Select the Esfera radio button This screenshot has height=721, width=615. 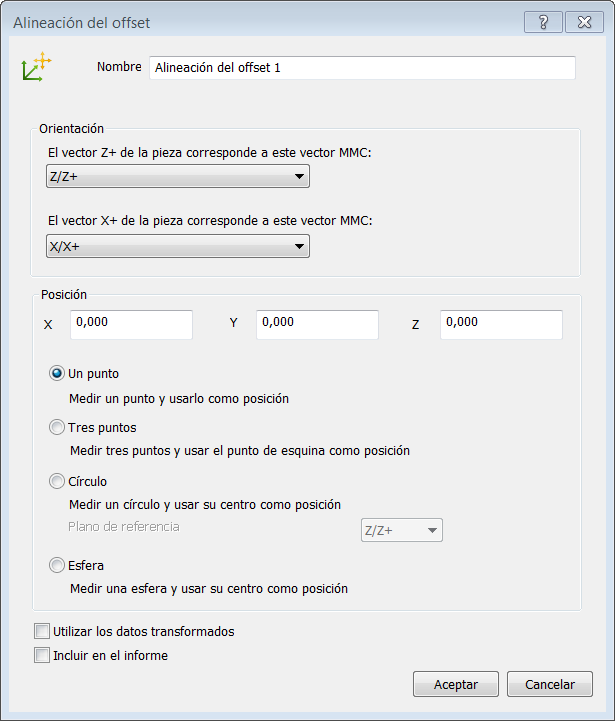coord(57,565)
